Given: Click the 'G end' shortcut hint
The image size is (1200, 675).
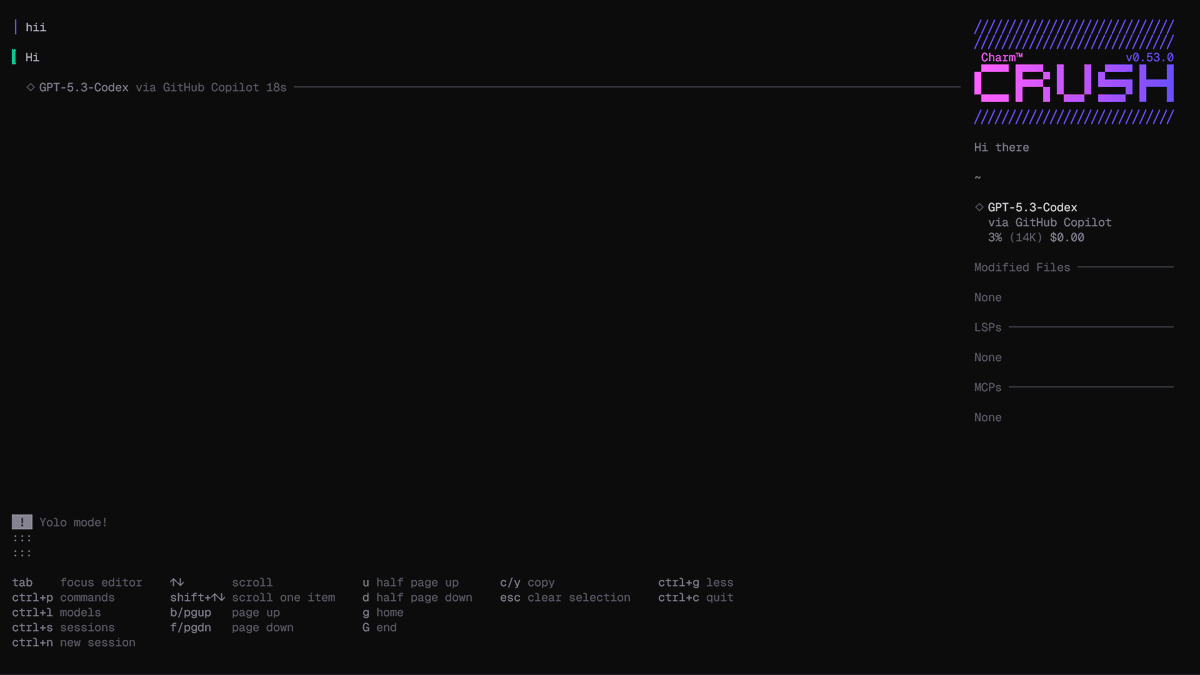Looking at the screenshot, I should [380, 627].
